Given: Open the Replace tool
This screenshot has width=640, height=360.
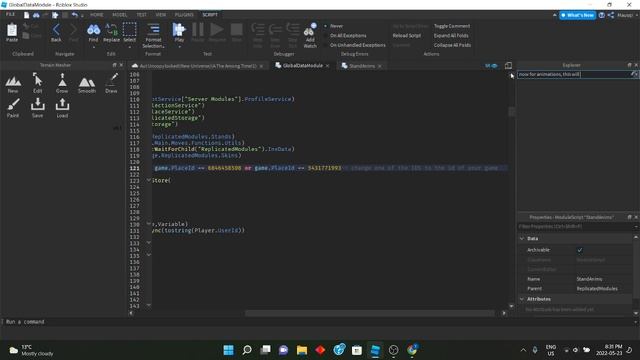Looking at the screenshot, I should 111,33.
